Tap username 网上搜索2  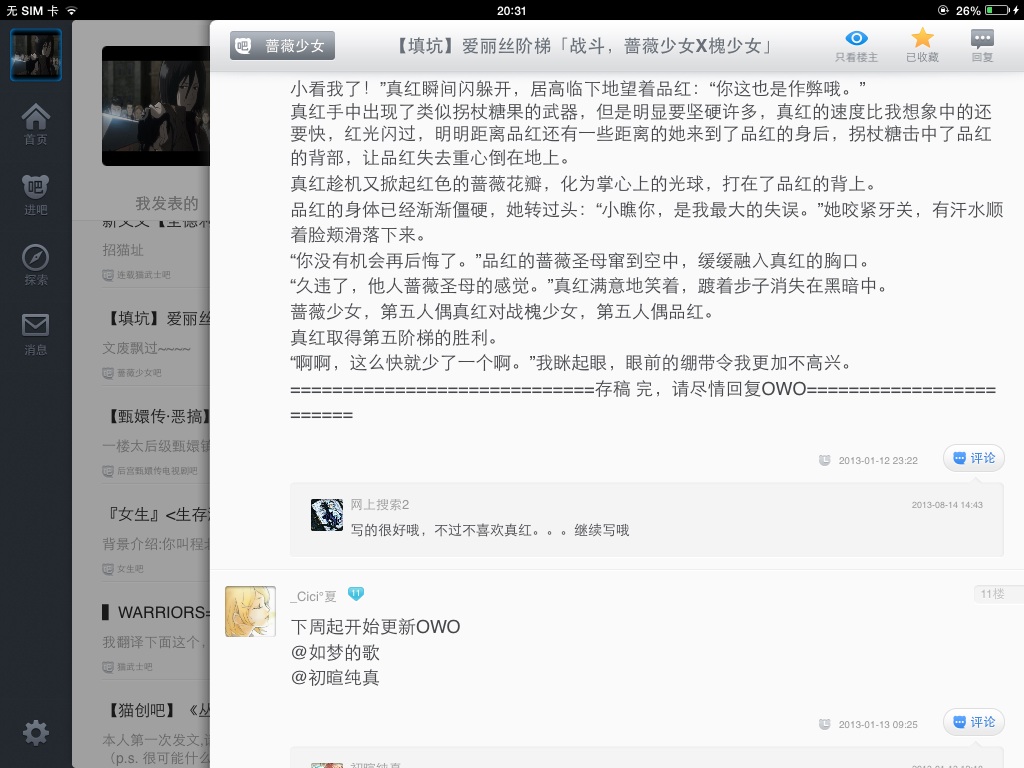point(379,505)
